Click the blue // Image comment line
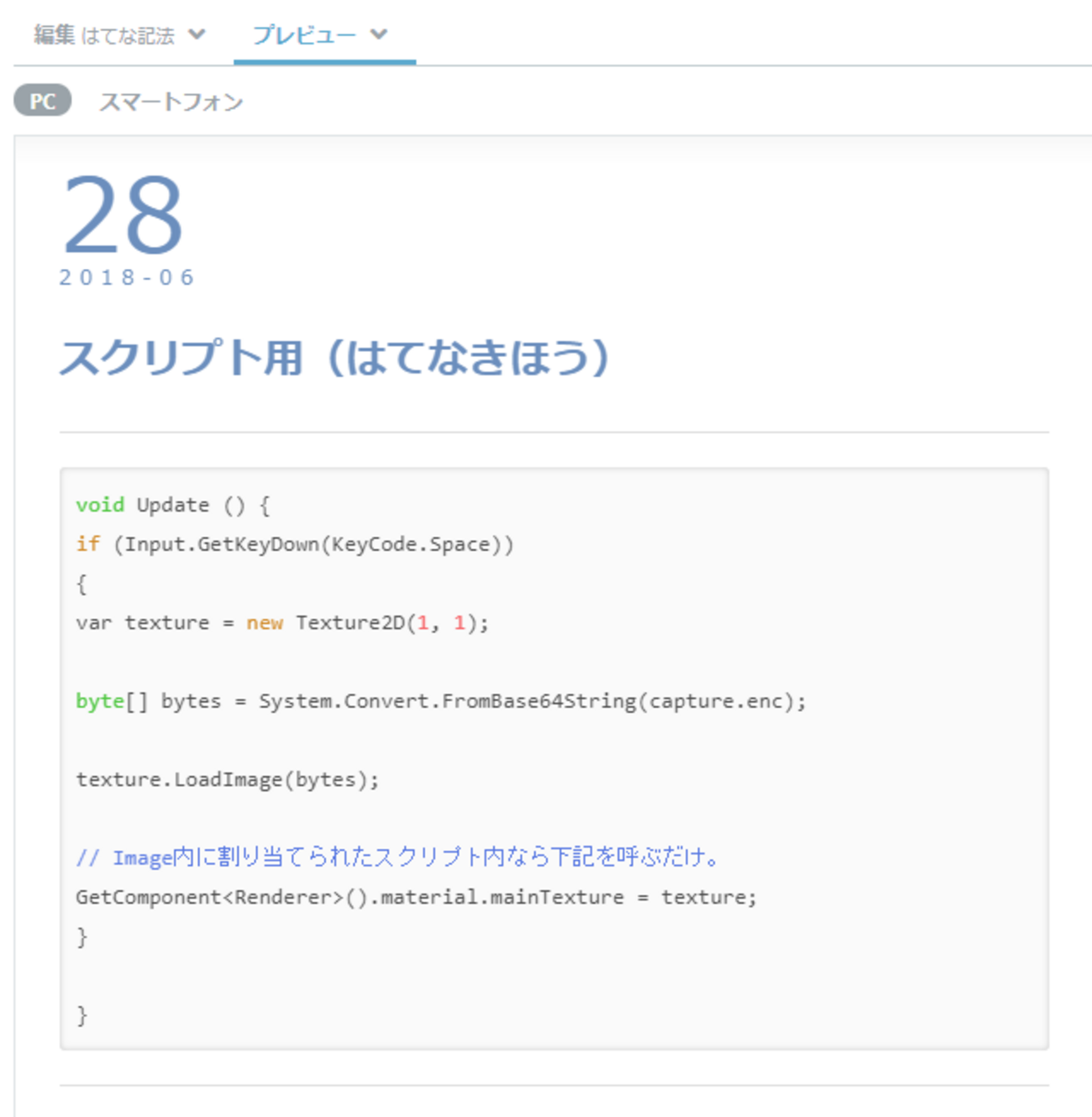1092x1117 pixels. pos(397,857)
